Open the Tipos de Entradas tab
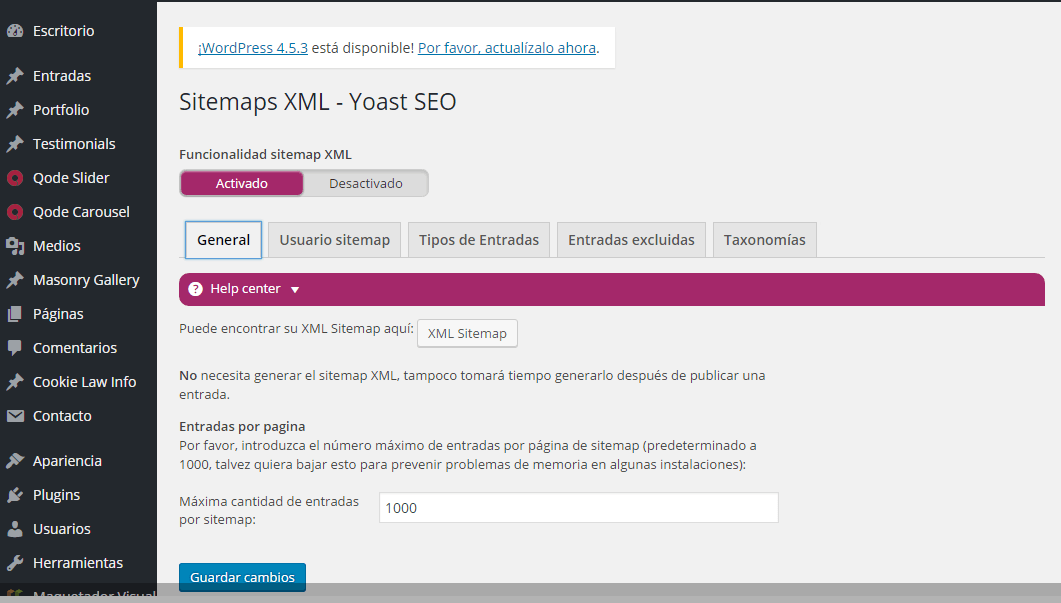1061x603 pixels. point(478,240)
